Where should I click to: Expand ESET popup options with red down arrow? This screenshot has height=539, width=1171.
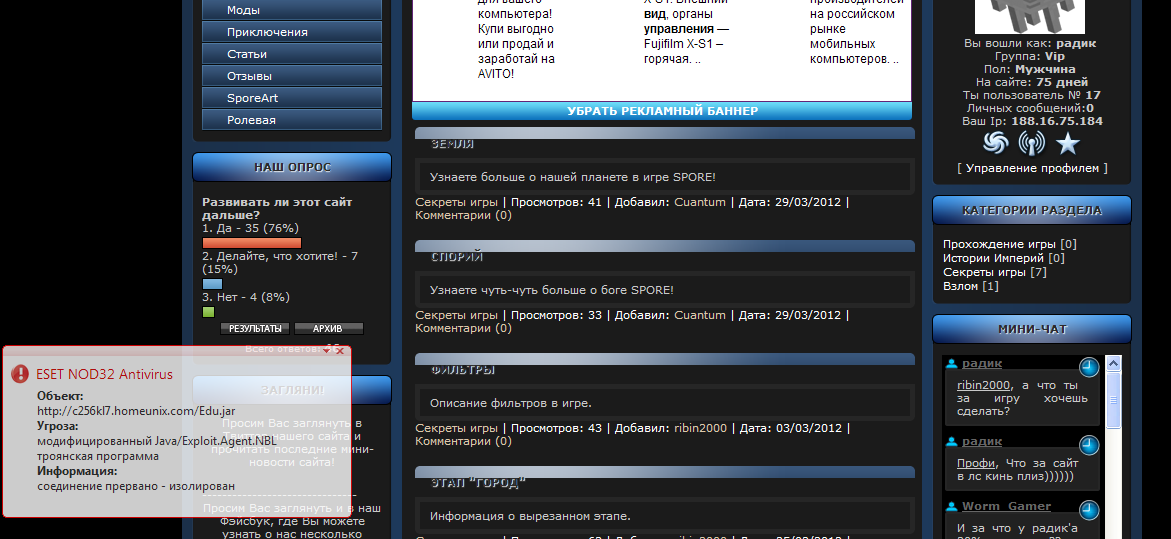(326, 350)
